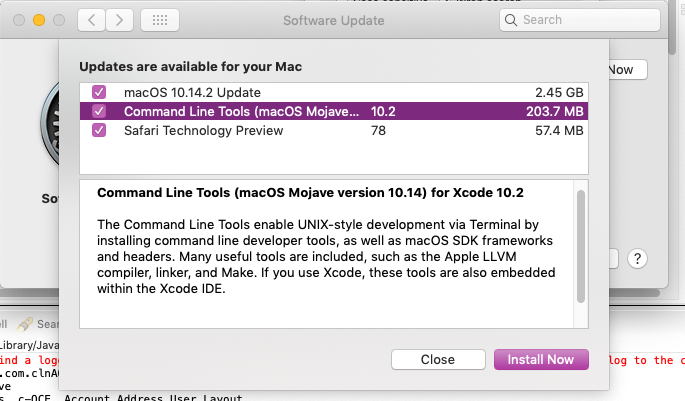Viewport: 685px width, 401px height.
Task: Uncheck the macOS 10.14.2 Update checkbox
Action: pyautogui.click(x=98, y=92)
